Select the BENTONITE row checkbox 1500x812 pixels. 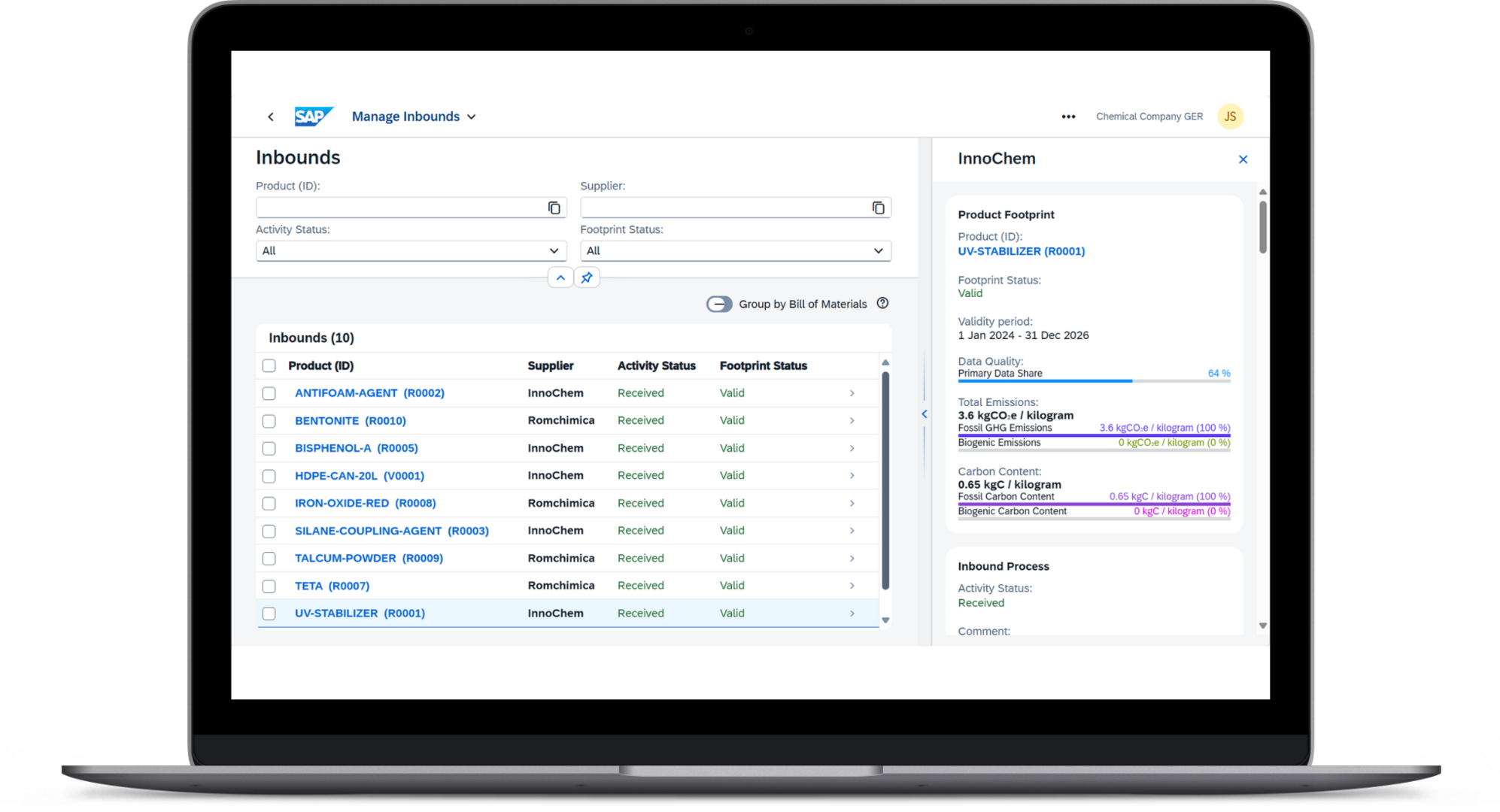tap(269, 421)
